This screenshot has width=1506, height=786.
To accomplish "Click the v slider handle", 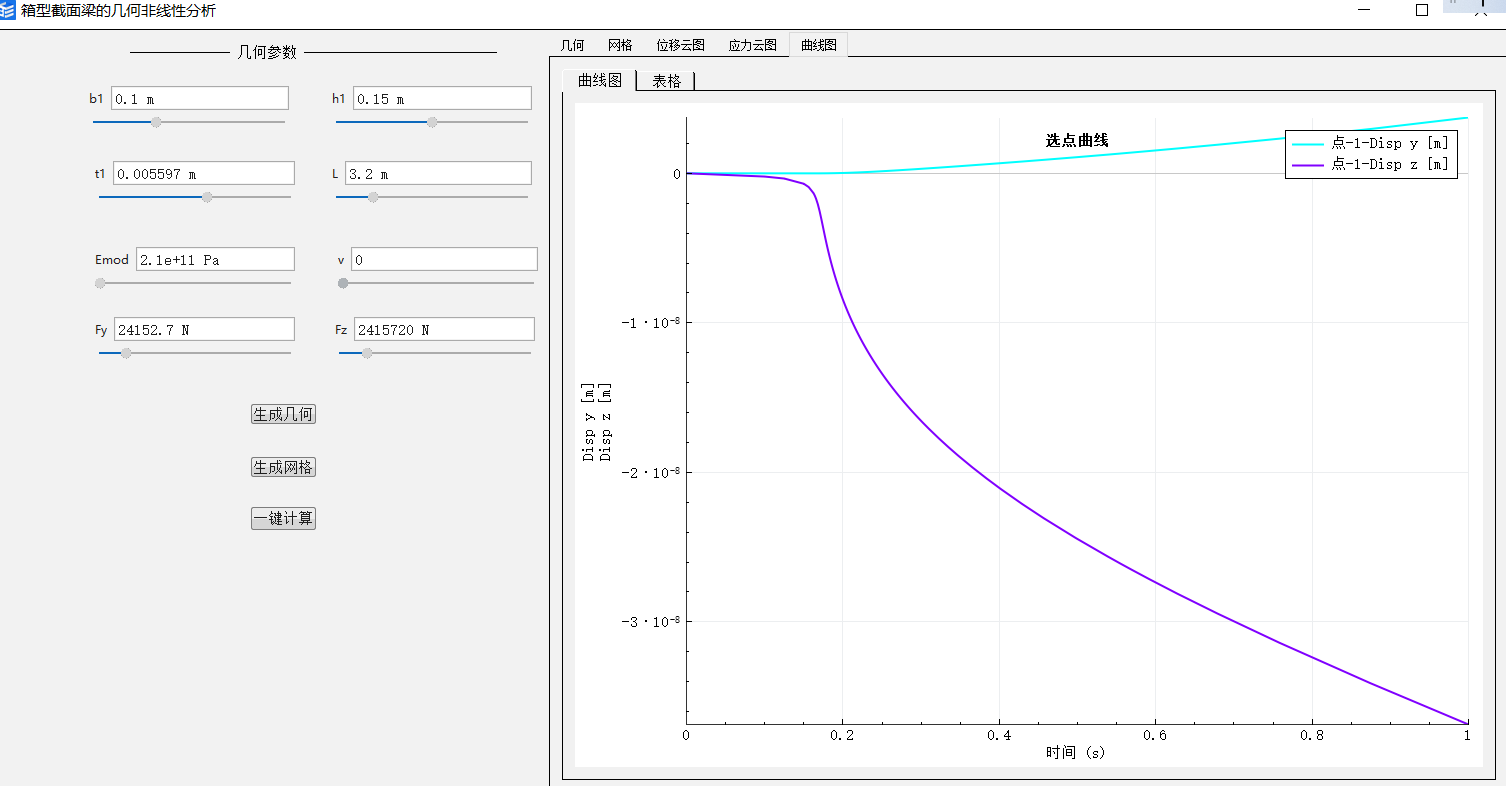I will click(343, 283).
